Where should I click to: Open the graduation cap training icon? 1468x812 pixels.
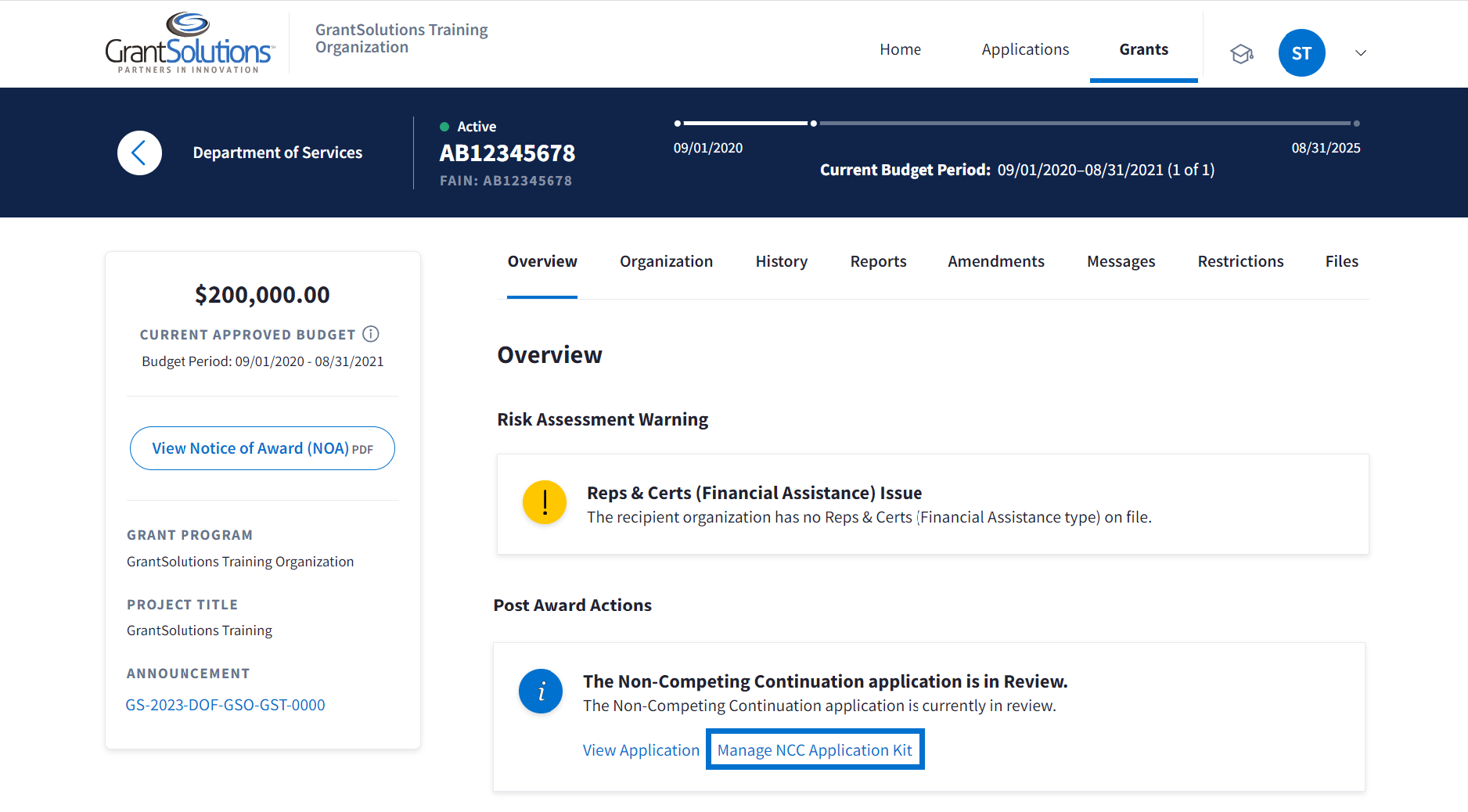pos(1241,53)
